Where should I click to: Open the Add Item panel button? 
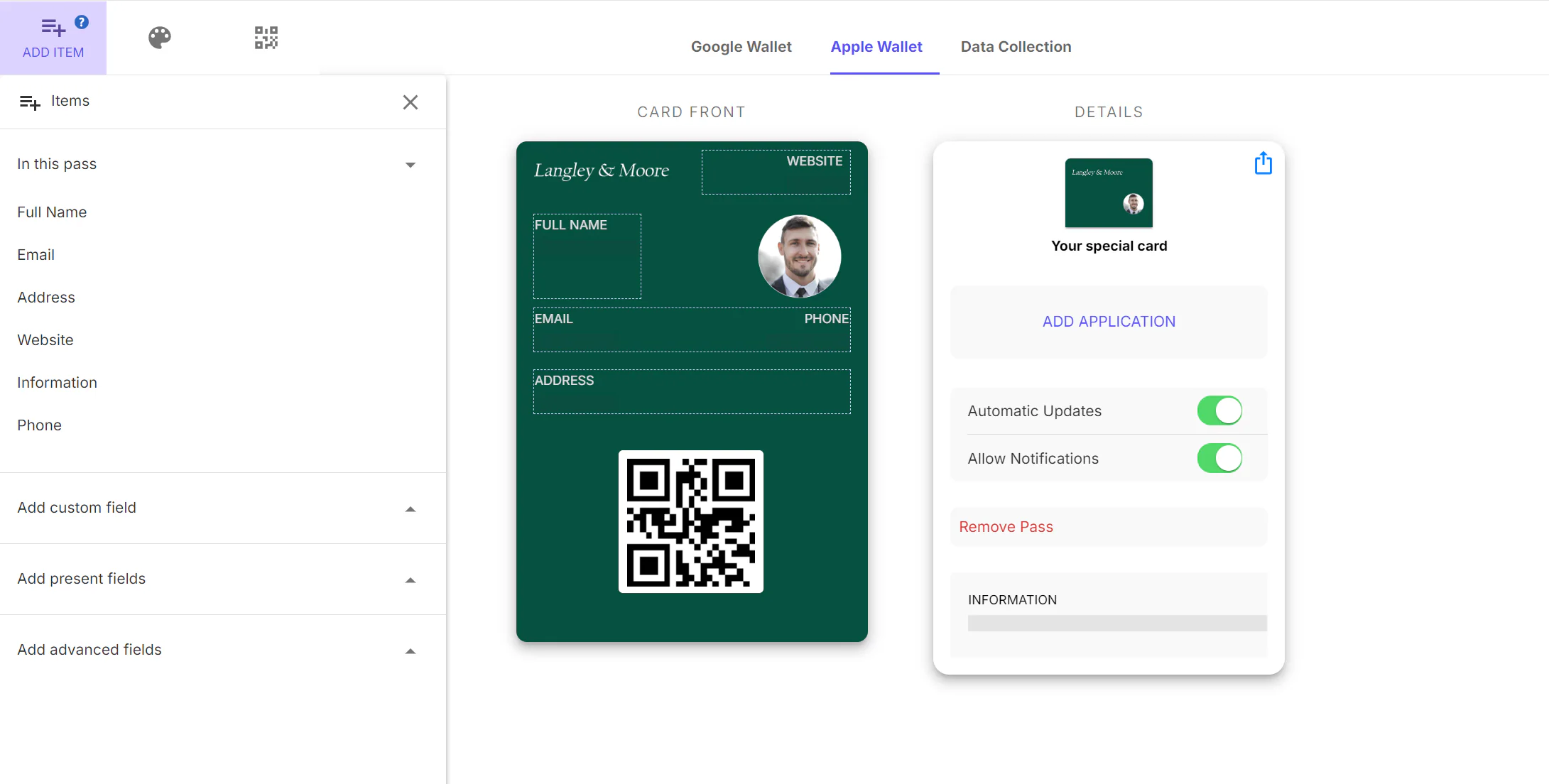coord(53,38)
